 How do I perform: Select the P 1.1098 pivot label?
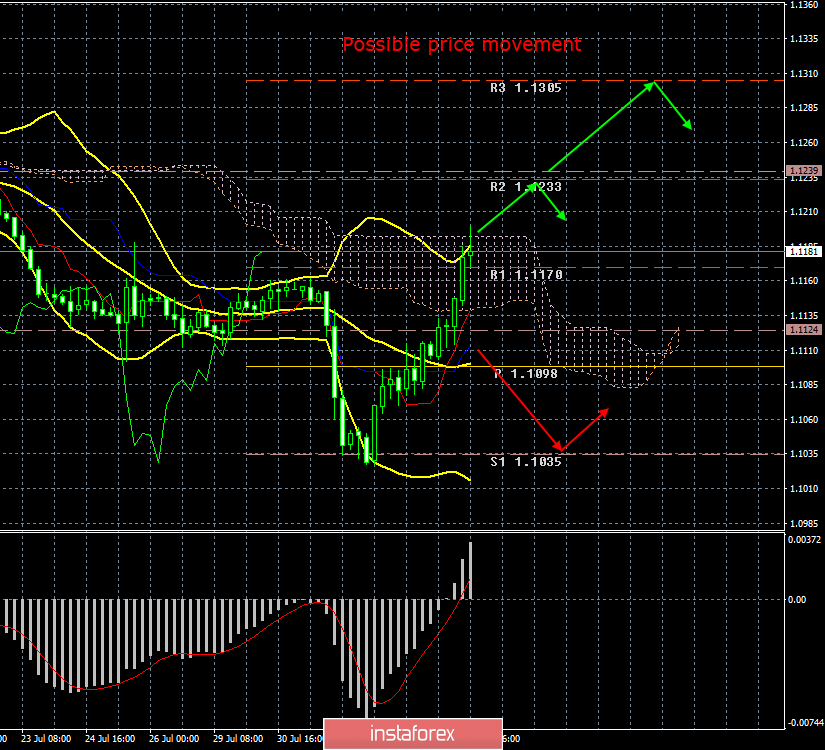click(x=525, y=374)
